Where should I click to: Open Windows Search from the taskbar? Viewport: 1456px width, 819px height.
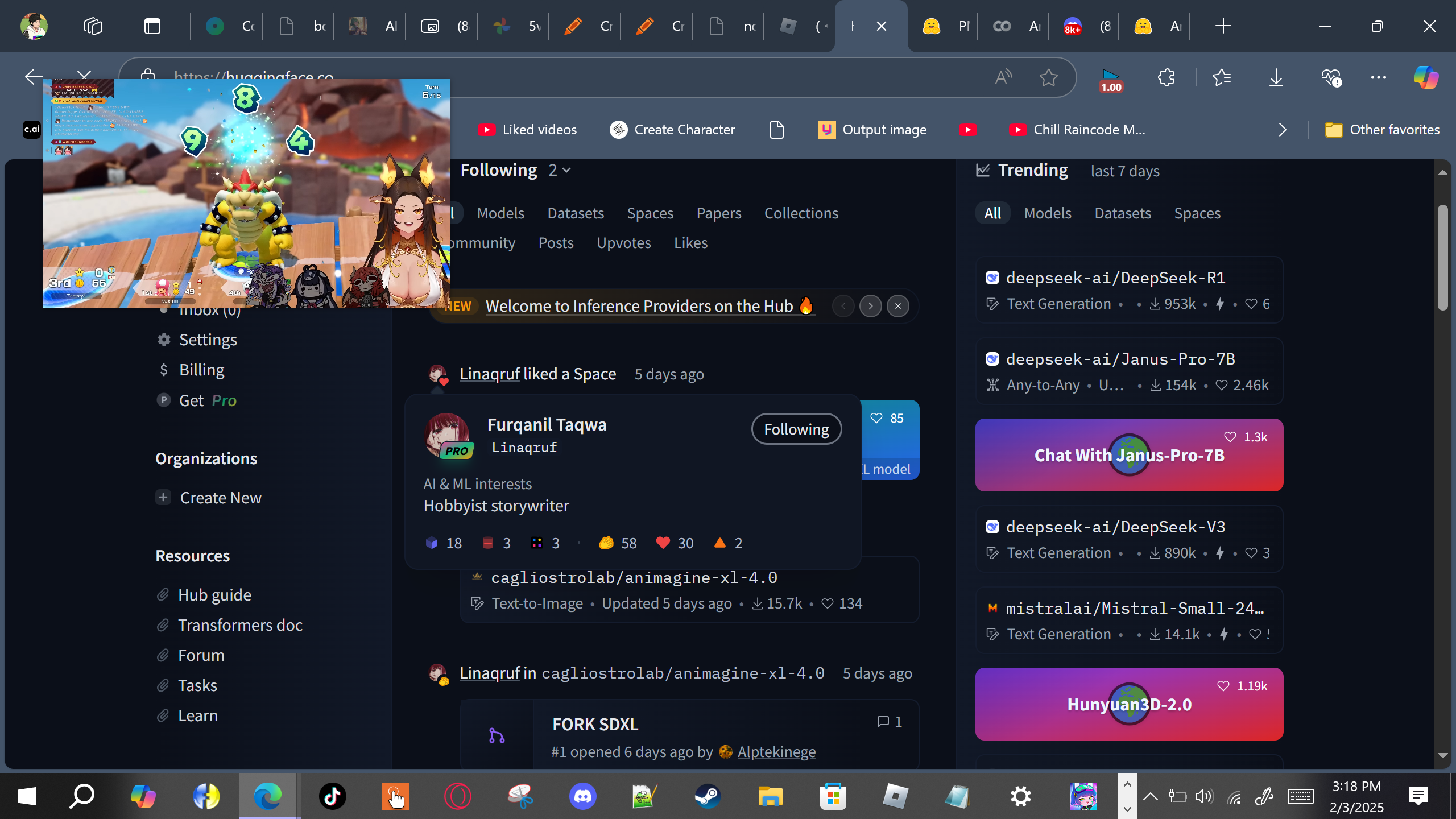click(82, 796)
